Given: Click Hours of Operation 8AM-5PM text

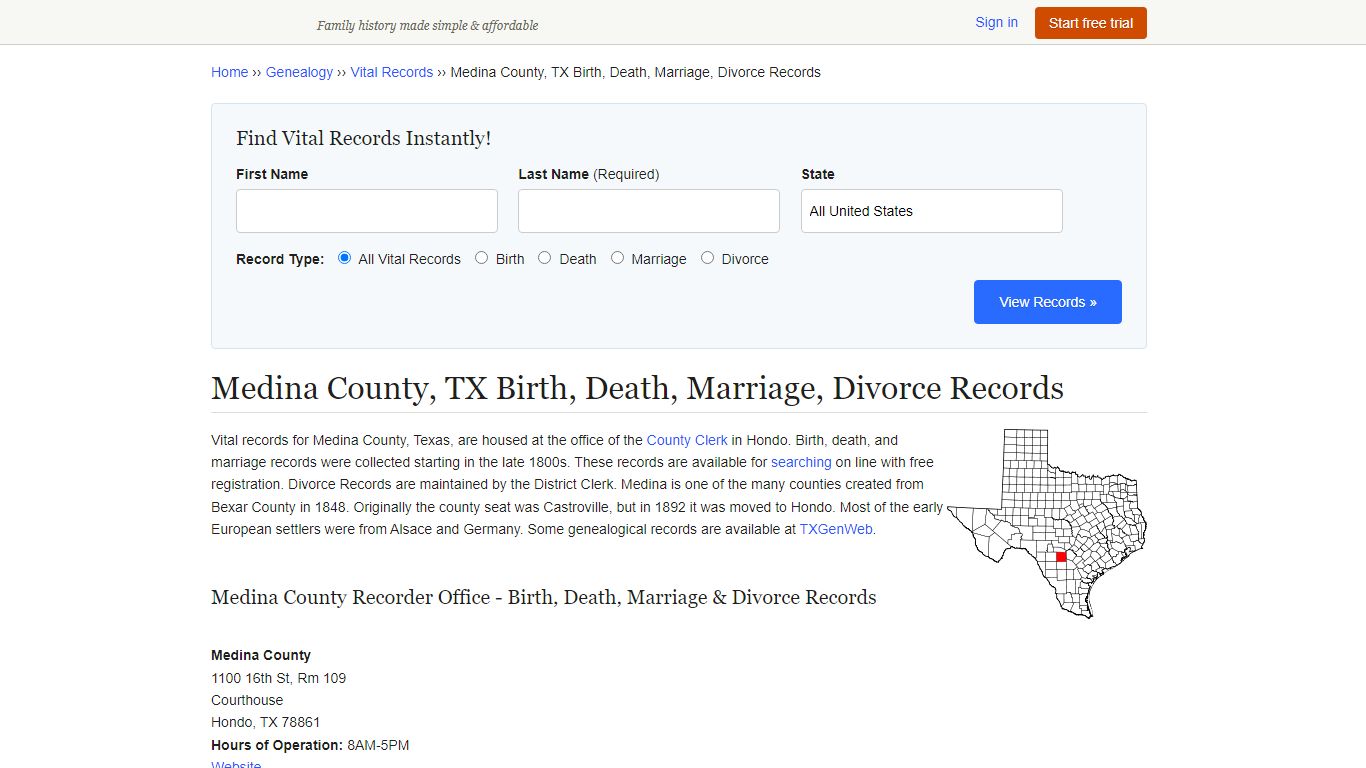Looking at the screenshot, I should tap(310, 745).
